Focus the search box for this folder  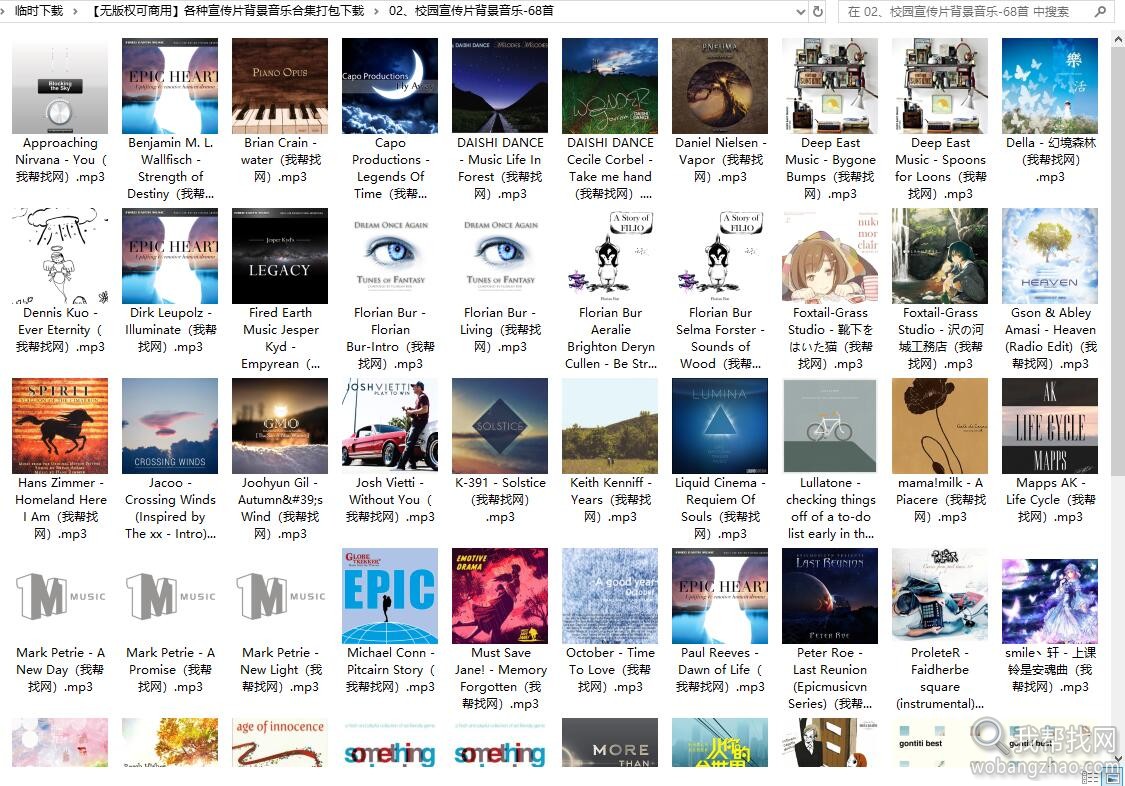pyautogui.click(x=976, y=11)
